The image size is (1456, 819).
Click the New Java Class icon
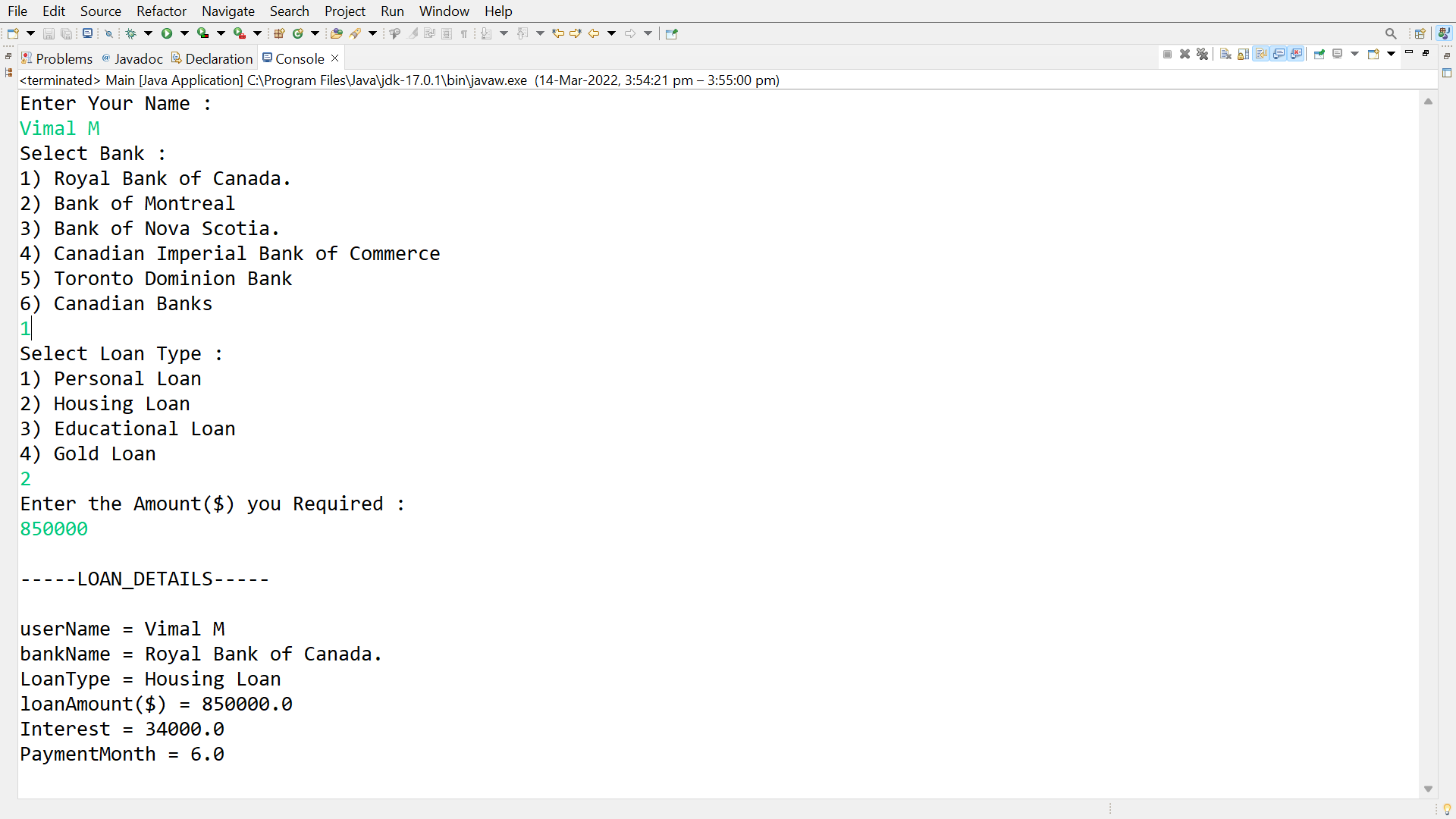pos(298,33)
